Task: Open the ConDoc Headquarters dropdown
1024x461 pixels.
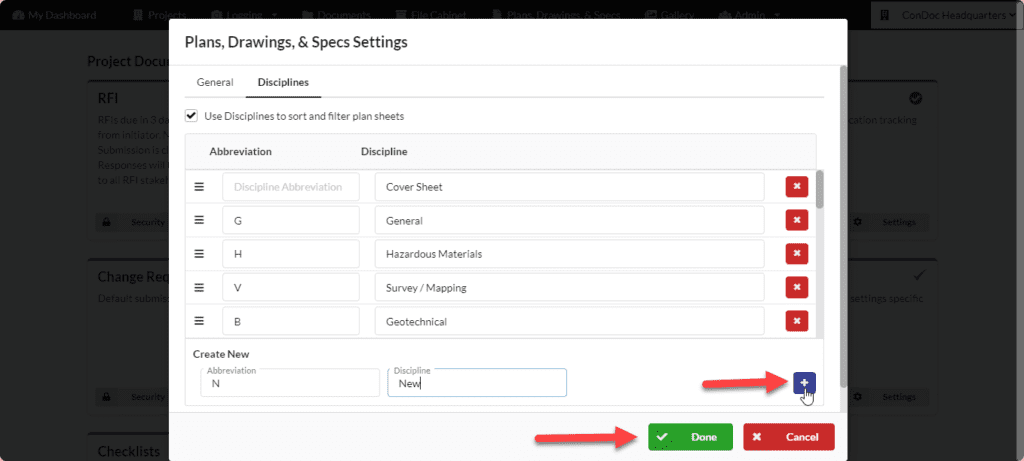Action: 947,14
